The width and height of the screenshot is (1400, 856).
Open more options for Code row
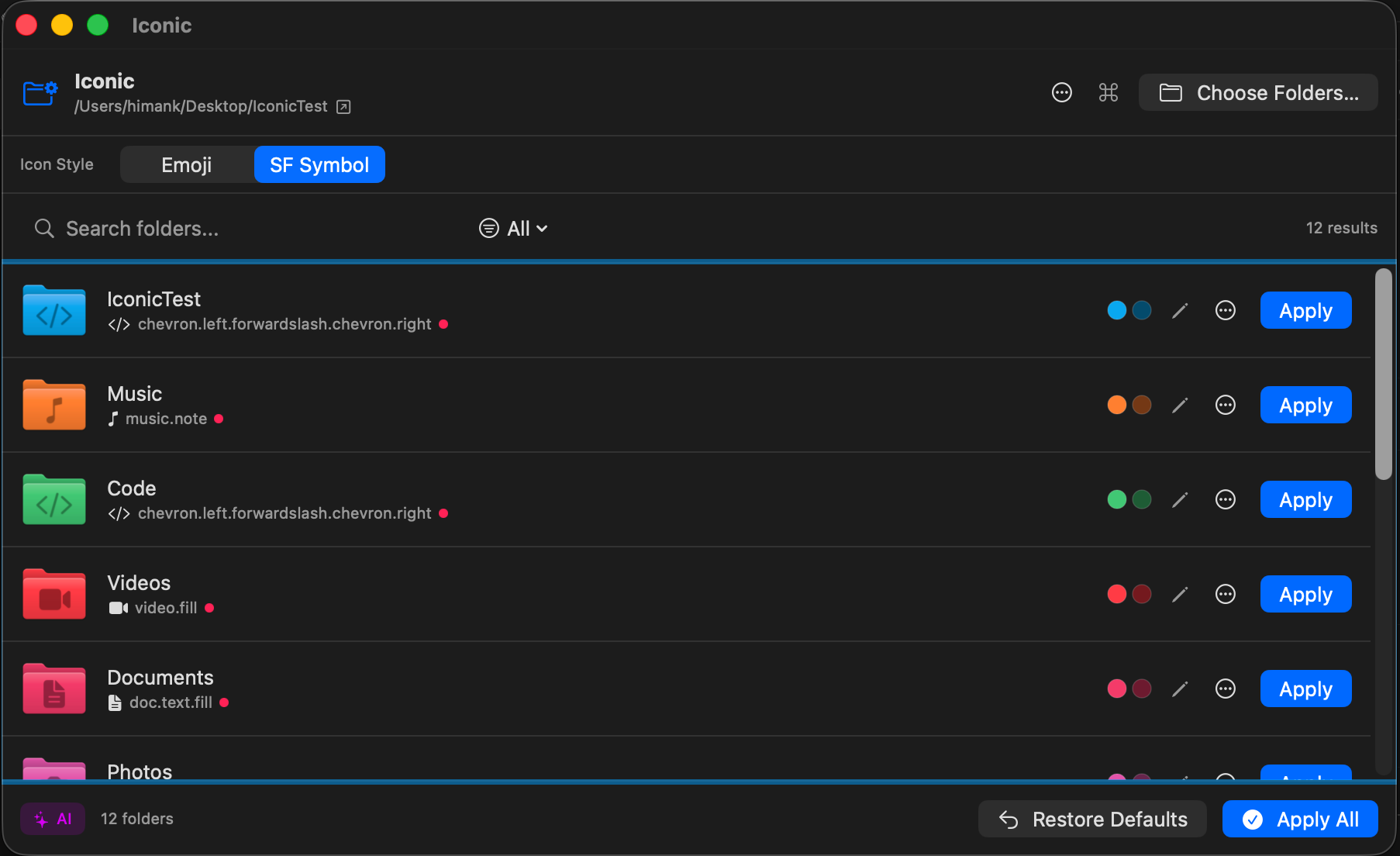1226,500
